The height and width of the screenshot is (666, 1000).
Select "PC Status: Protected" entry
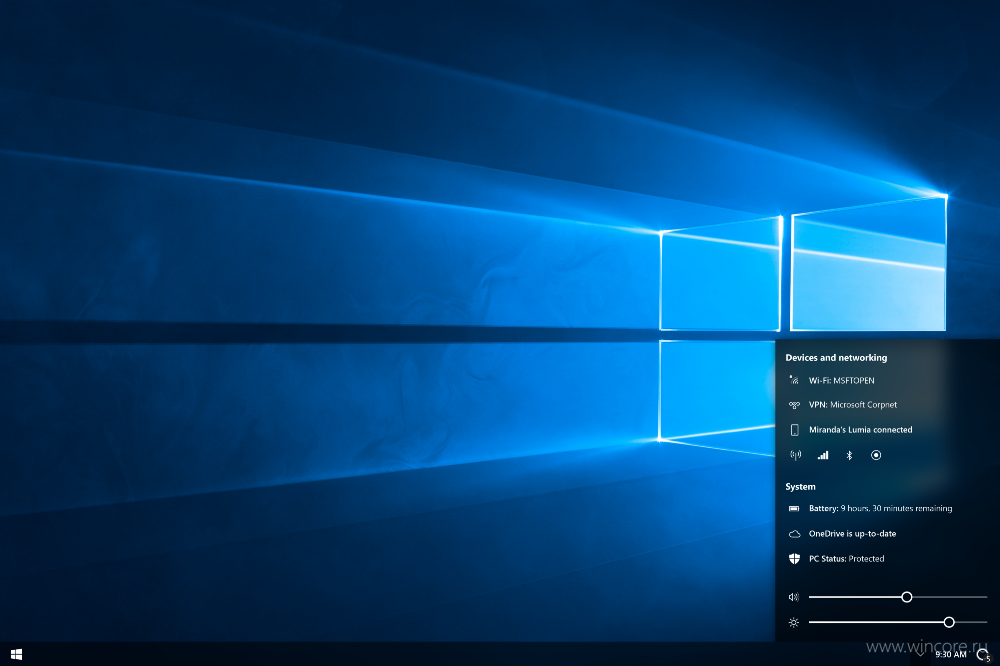click(846, 559)
